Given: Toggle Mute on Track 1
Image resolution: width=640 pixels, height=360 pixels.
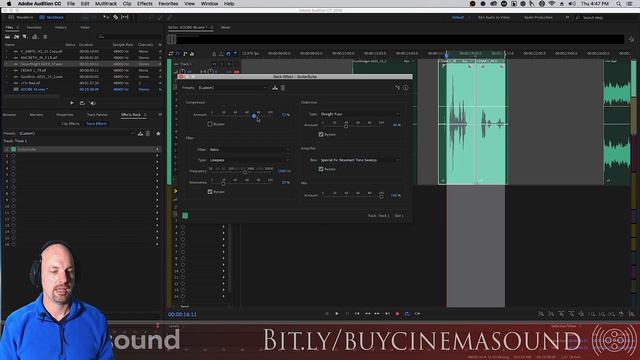Looking at the screenshot, I should pos(215,64).
